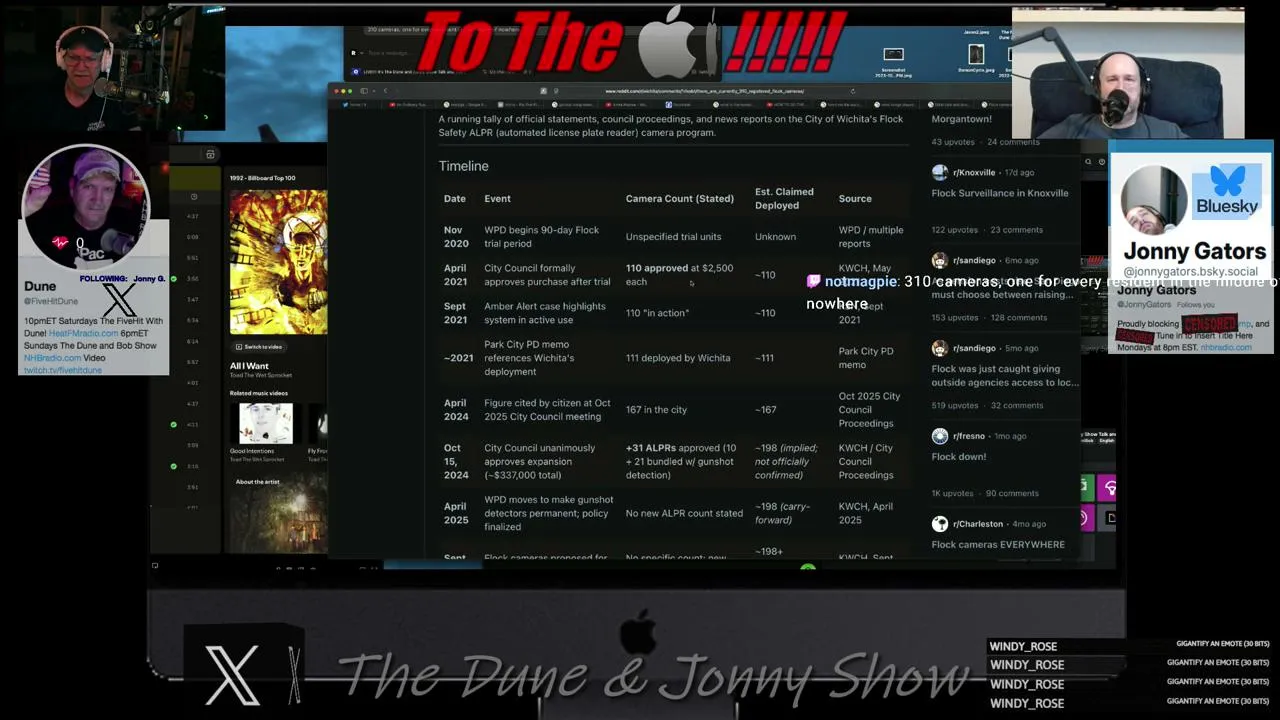Open the r/Knoxville community avatar
The image size is (1280, 720).
tap(940, 172)
